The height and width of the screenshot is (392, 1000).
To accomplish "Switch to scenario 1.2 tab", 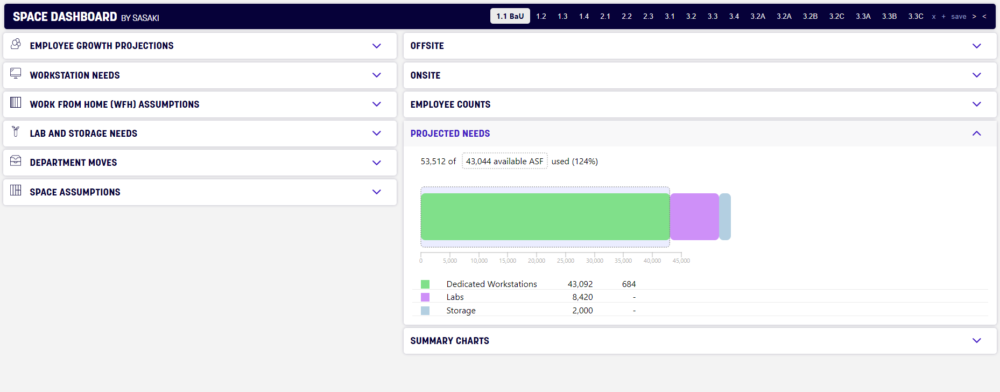I will point(541,17).
